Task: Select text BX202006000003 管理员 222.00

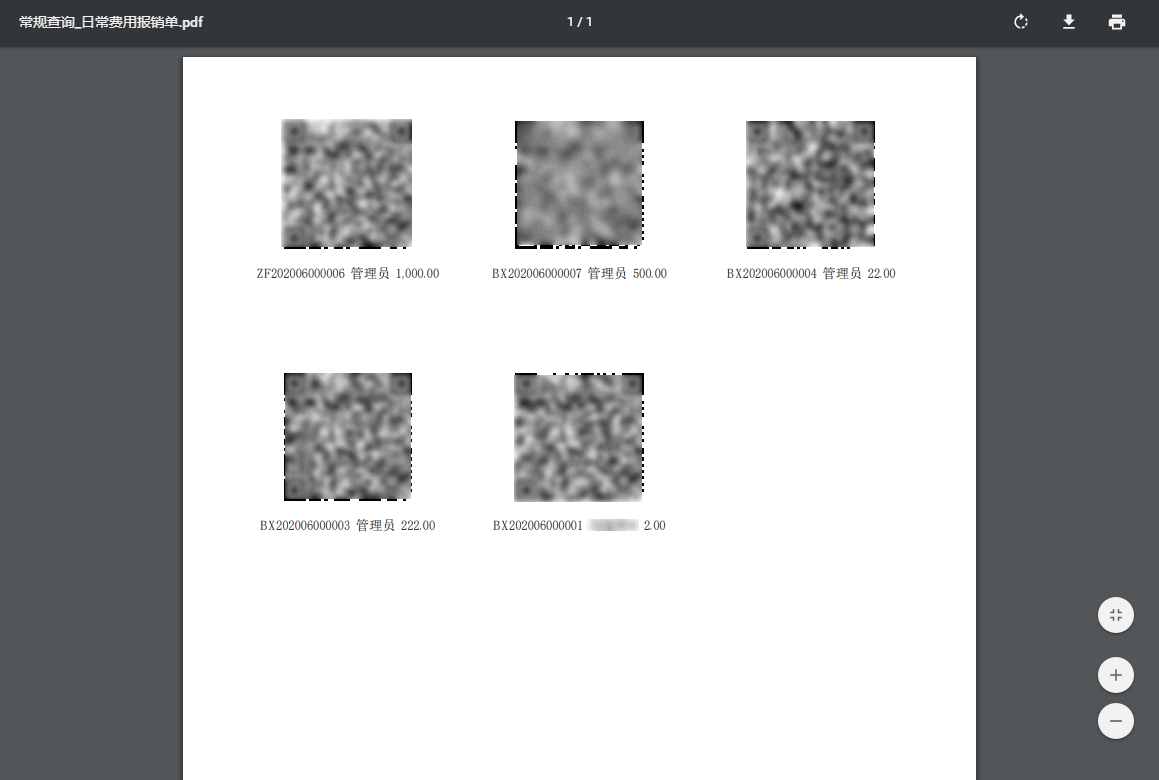Action: click(x=347, y=526)
